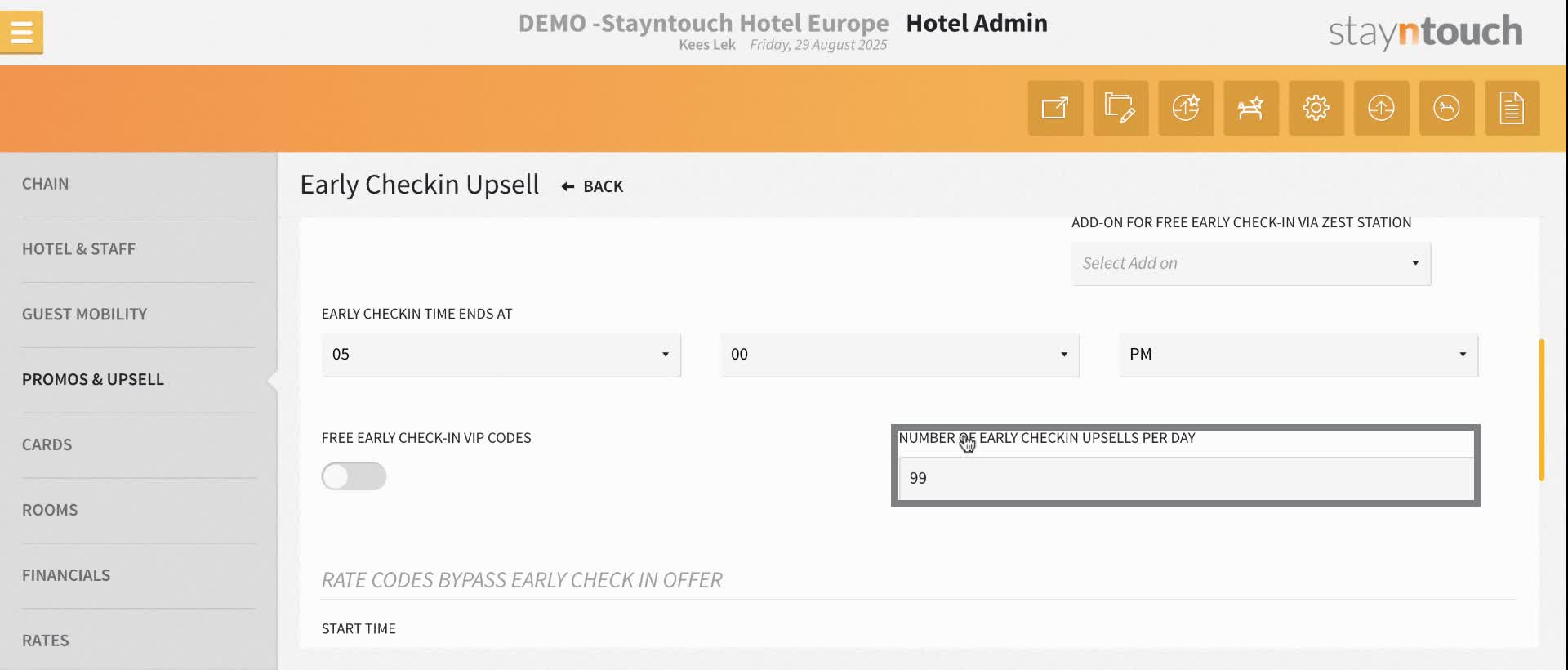Click the vertical scrollbar thumb
Viewport: 1568px width, 670px height.
pos(1541,409)
